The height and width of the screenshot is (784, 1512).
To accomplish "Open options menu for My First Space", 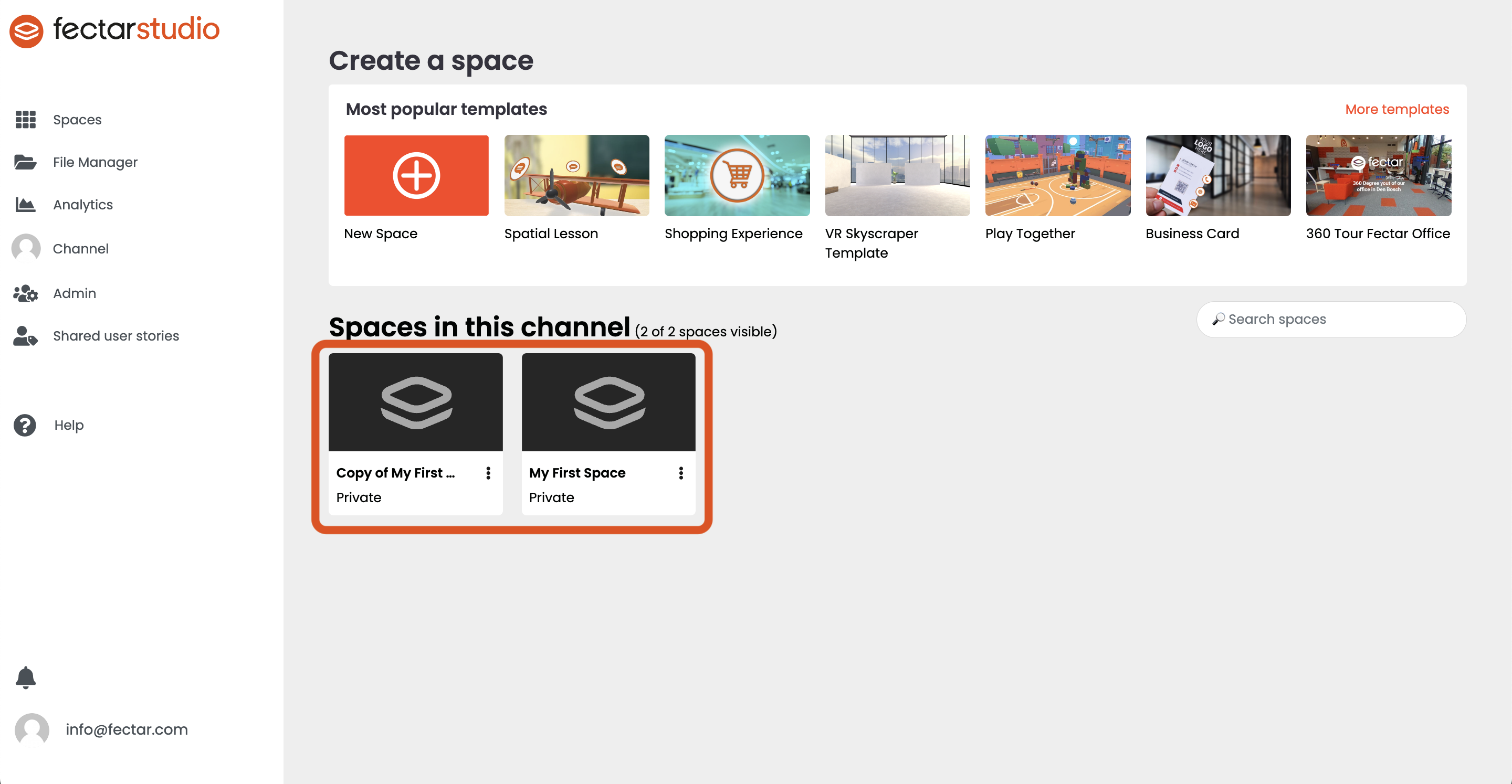I will click(x=681, y=473).
